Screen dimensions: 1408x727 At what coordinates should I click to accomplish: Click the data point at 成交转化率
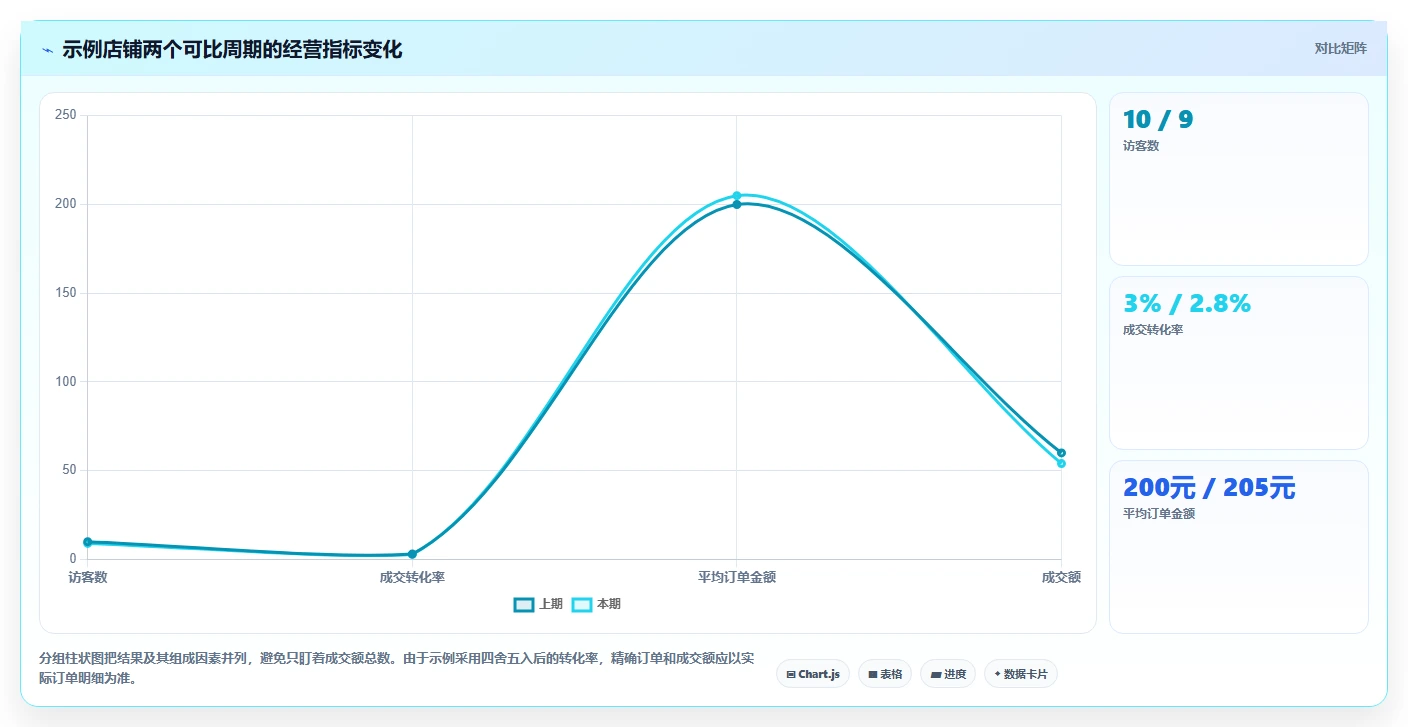(x=412, y=554)
